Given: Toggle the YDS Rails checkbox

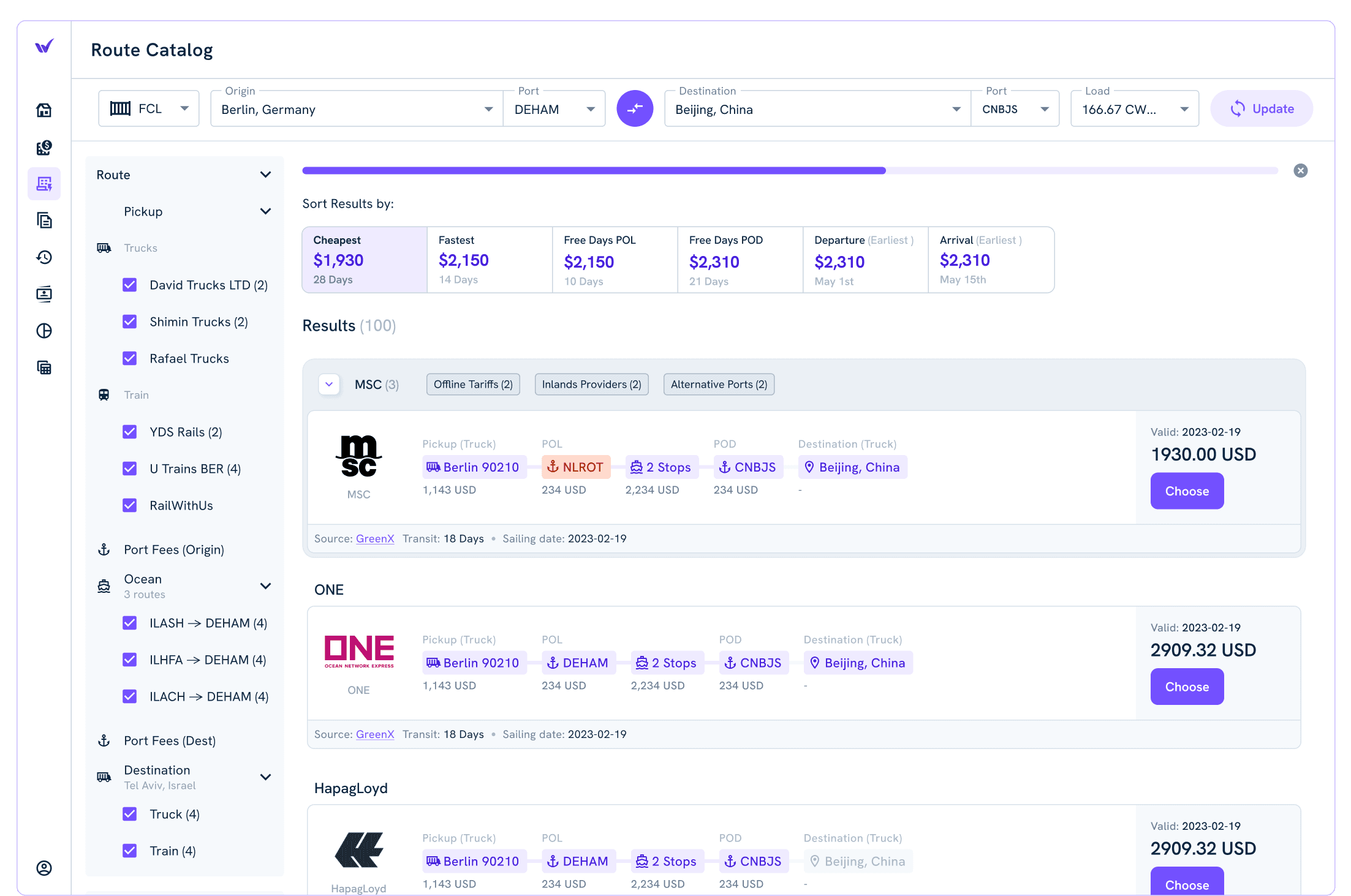Looking at the screenshot, I should 130,432.
